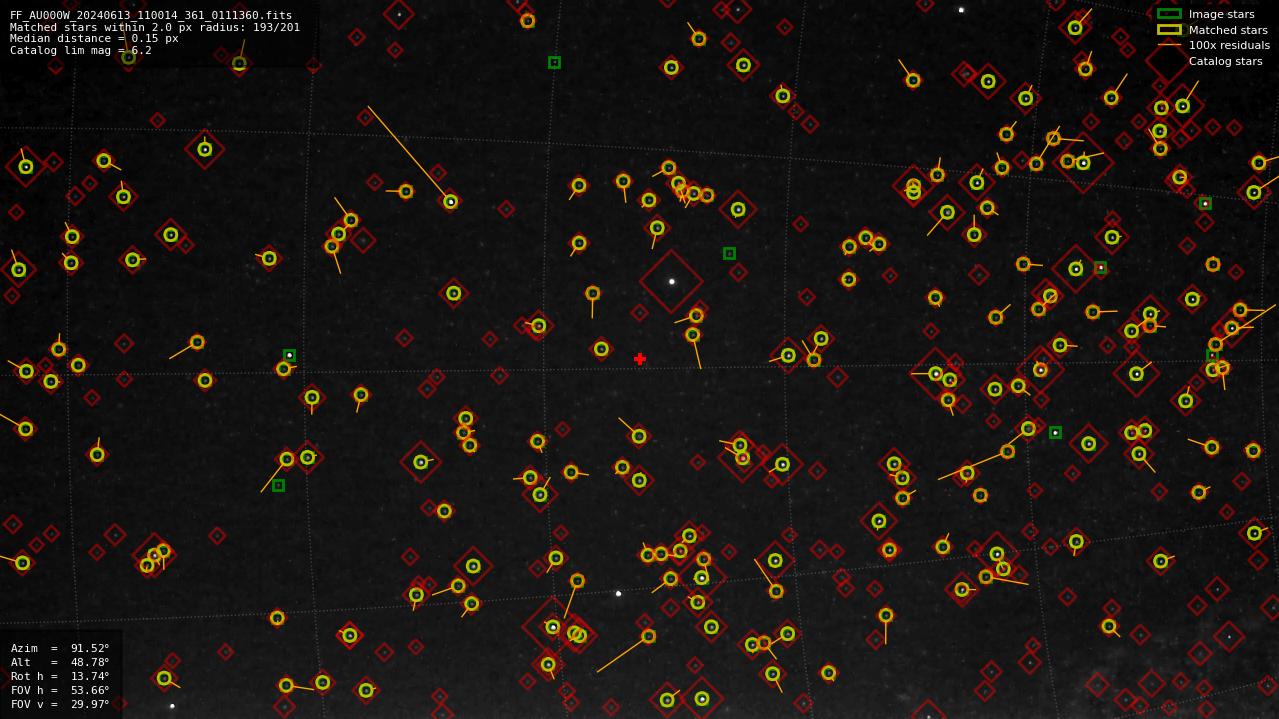This screenshot has height=719, width=1279.
Task: Click the "Azim = 91.52°" readout
Action: [60, 648]
